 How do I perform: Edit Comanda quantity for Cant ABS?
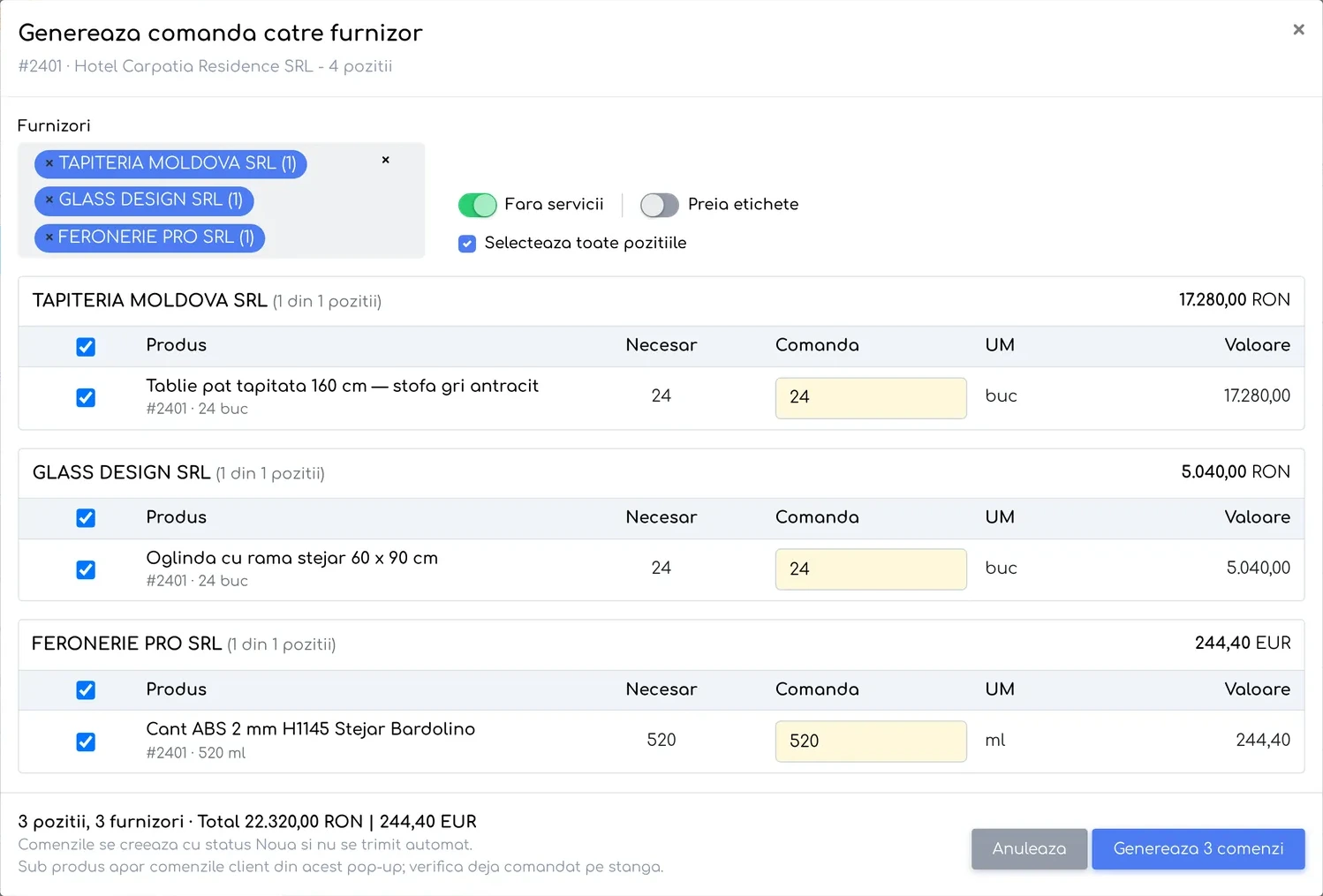click(871, 742)
